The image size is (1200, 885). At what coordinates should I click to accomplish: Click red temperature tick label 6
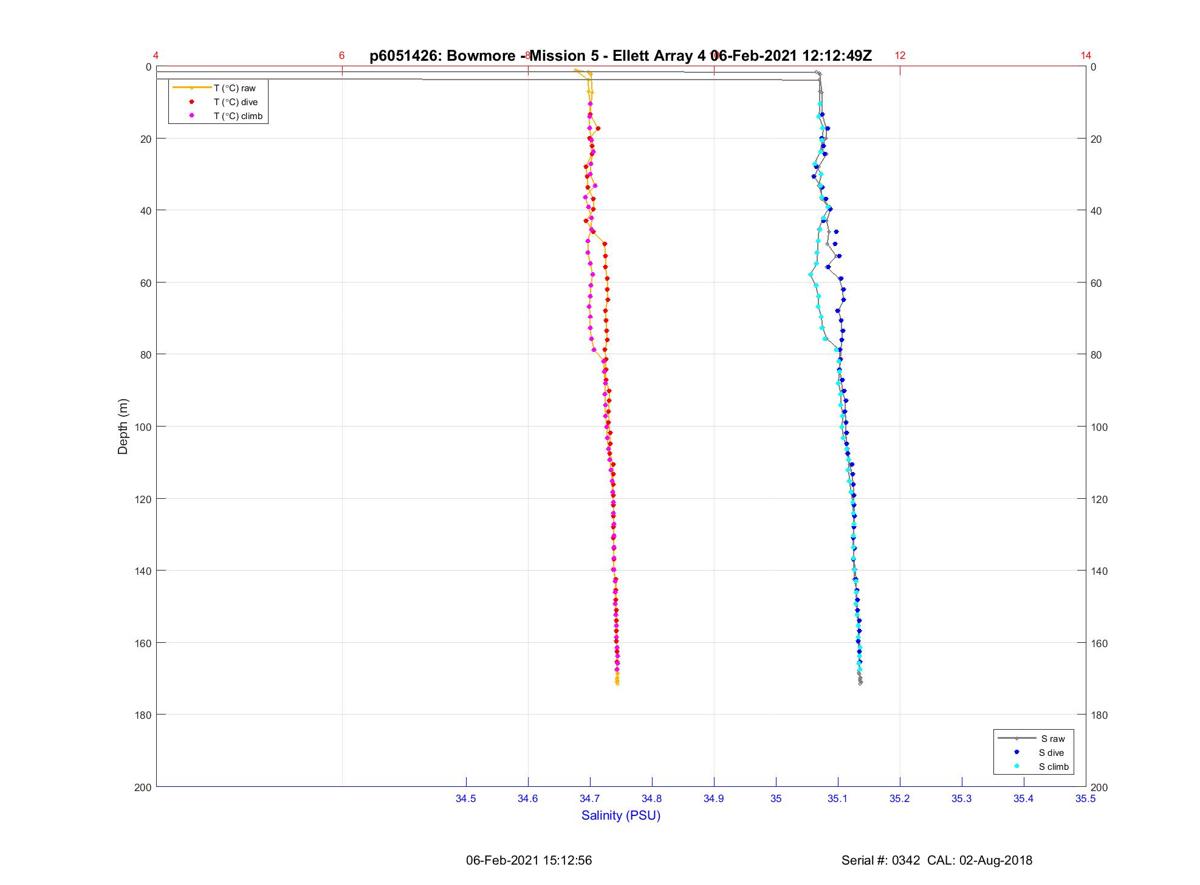coord(342,56)
